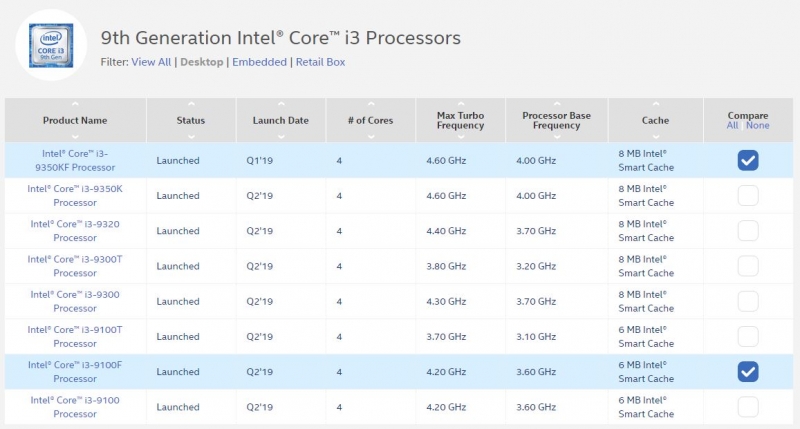The height and width of the screenshot is (429, 800).
Task: Sort Launch Date ascending arrow
Action: (x=281, y=104)
